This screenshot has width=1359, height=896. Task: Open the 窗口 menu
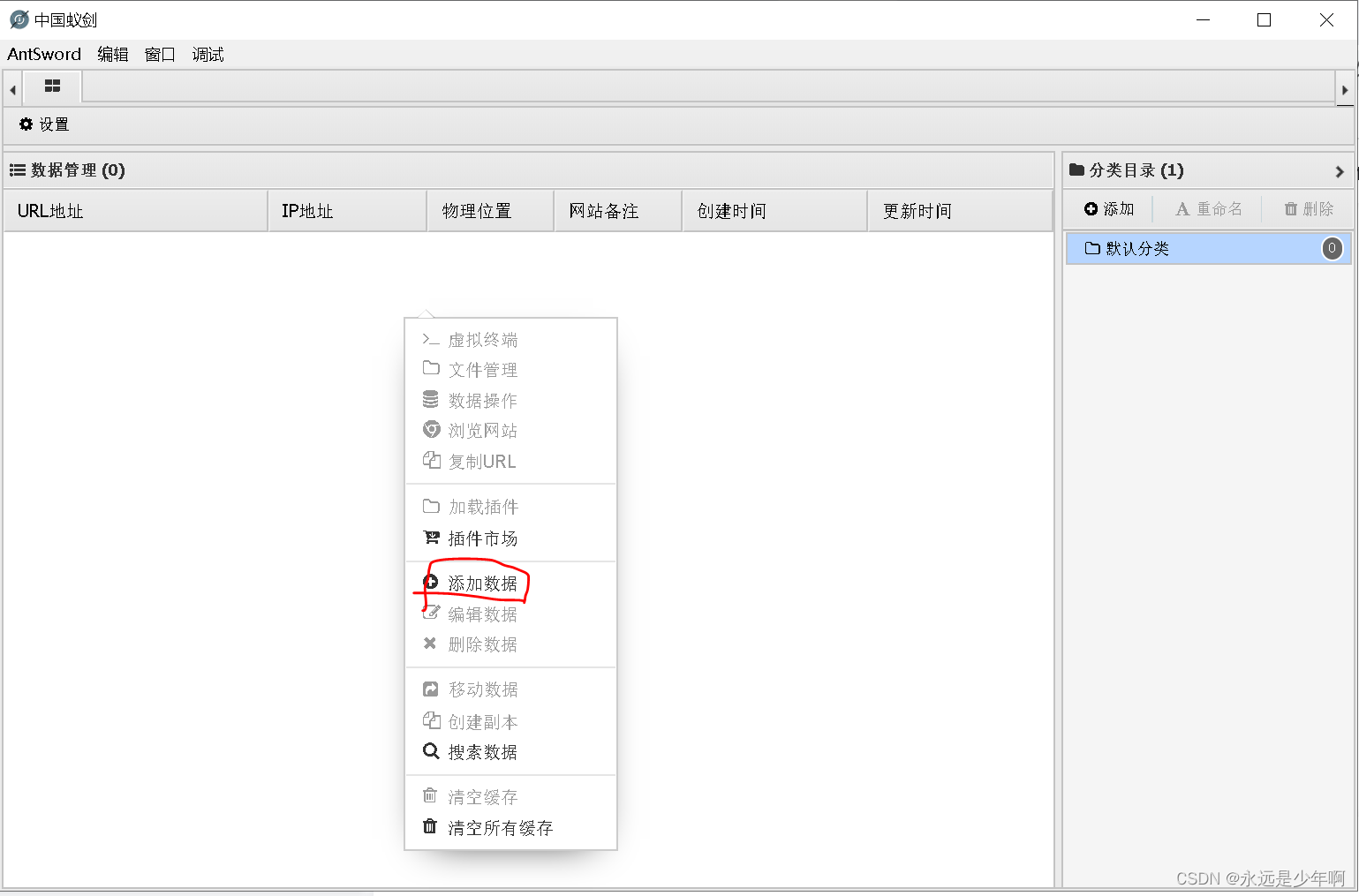(160, 54)
